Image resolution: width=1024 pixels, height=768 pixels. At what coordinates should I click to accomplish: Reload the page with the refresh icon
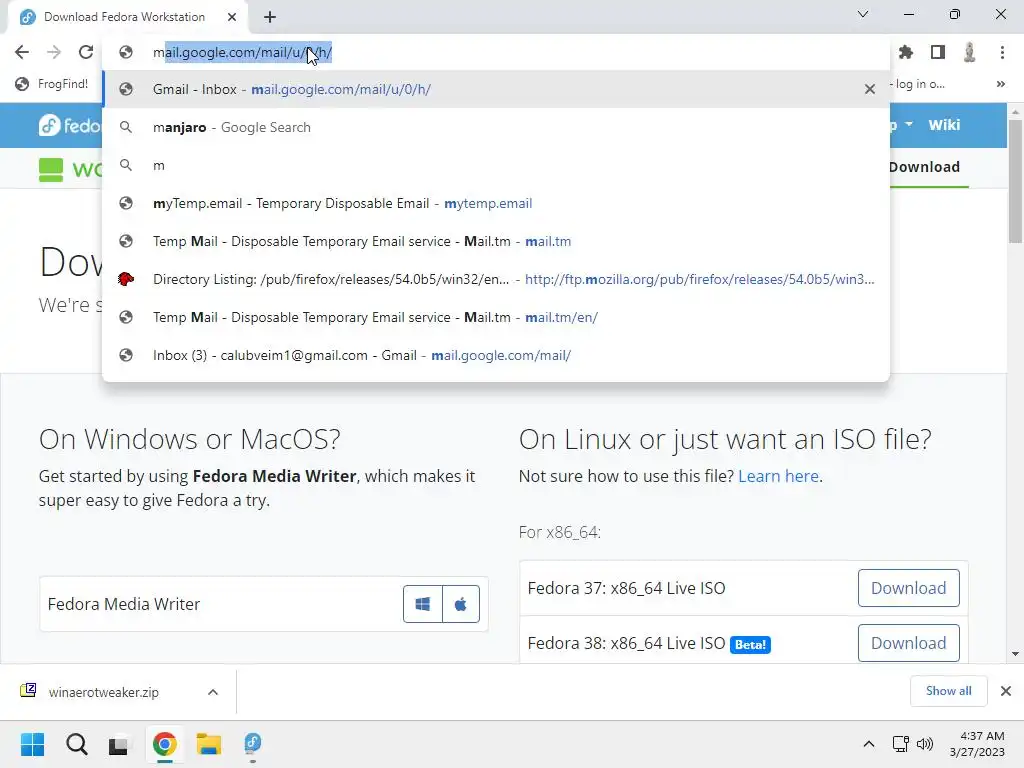[x=86, y=52]
